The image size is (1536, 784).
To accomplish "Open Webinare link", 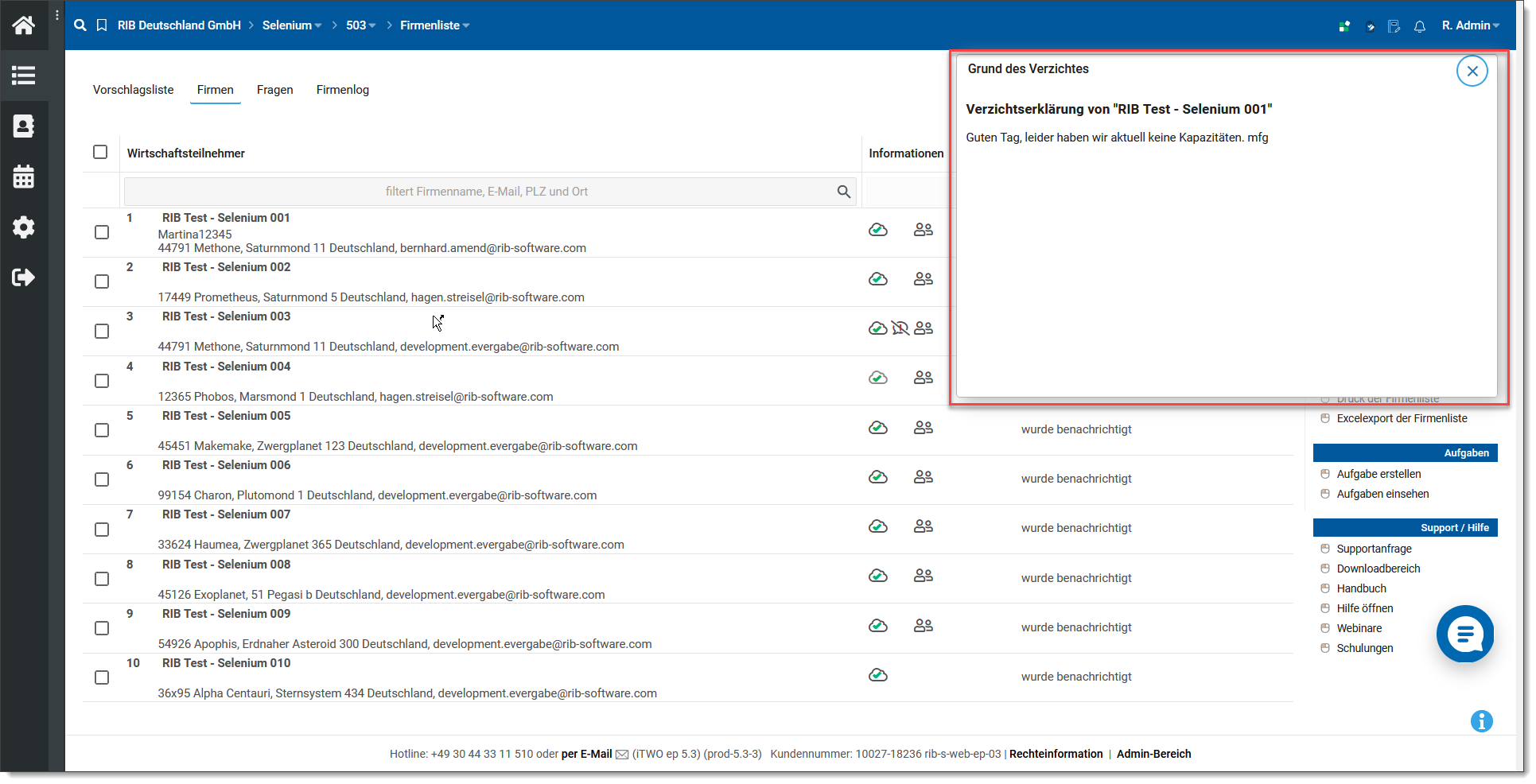I will [1359, 628].
